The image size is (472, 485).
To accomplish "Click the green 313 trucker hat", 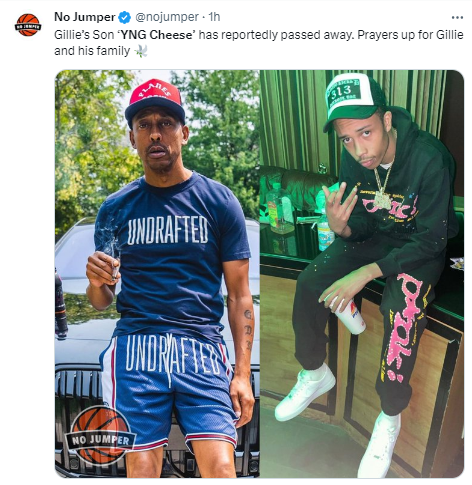I will coord(349,100).
